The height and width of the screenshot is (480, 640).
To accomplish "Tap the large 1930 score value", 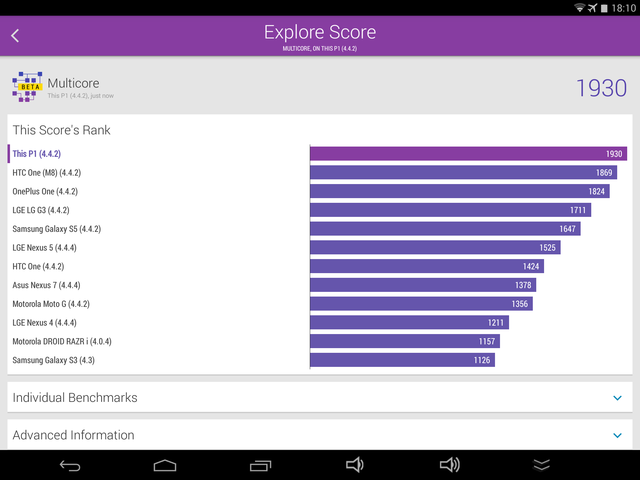I will click(602, 88).
